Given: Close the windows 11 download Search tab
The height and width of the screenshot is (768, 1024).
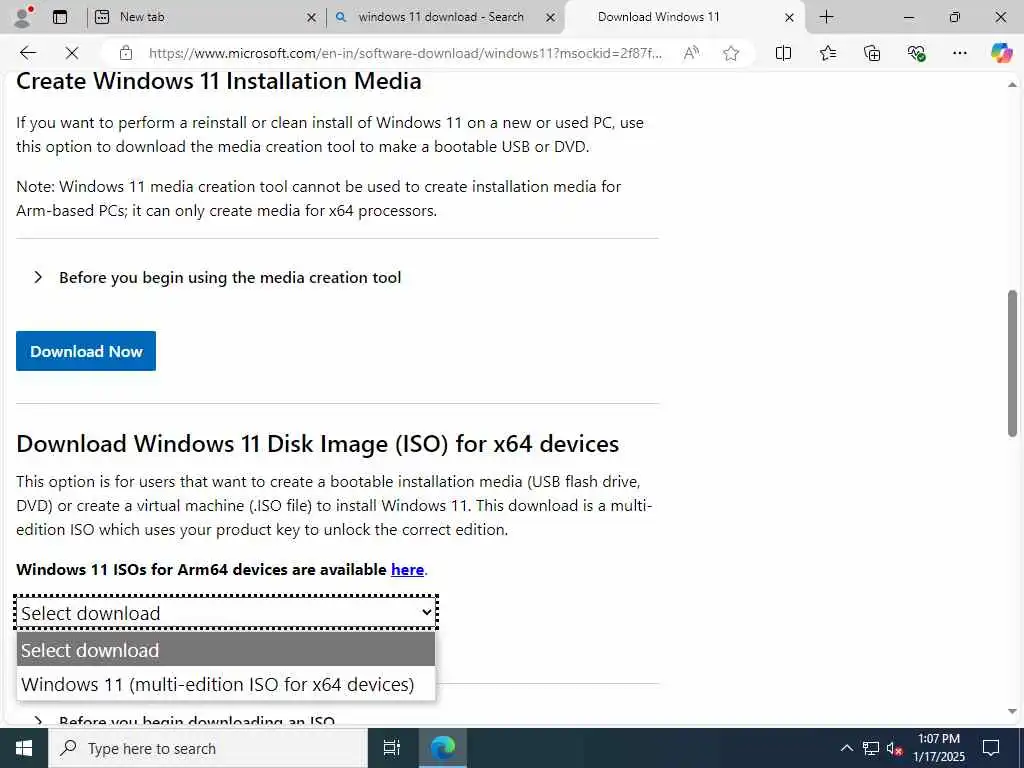Looking at the screenshot, I should [x=551, y=18].
